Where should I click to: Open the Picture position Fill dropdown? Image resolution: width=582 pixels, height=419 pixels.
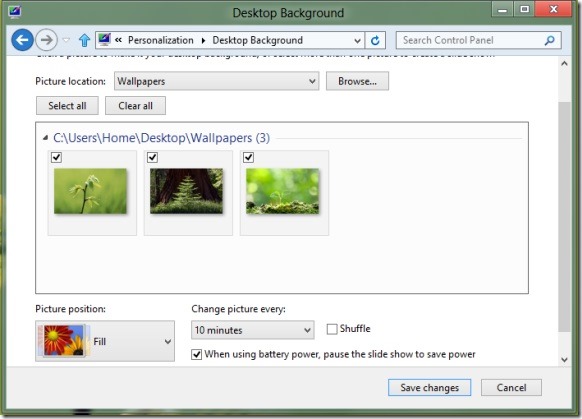click(105, 341)
